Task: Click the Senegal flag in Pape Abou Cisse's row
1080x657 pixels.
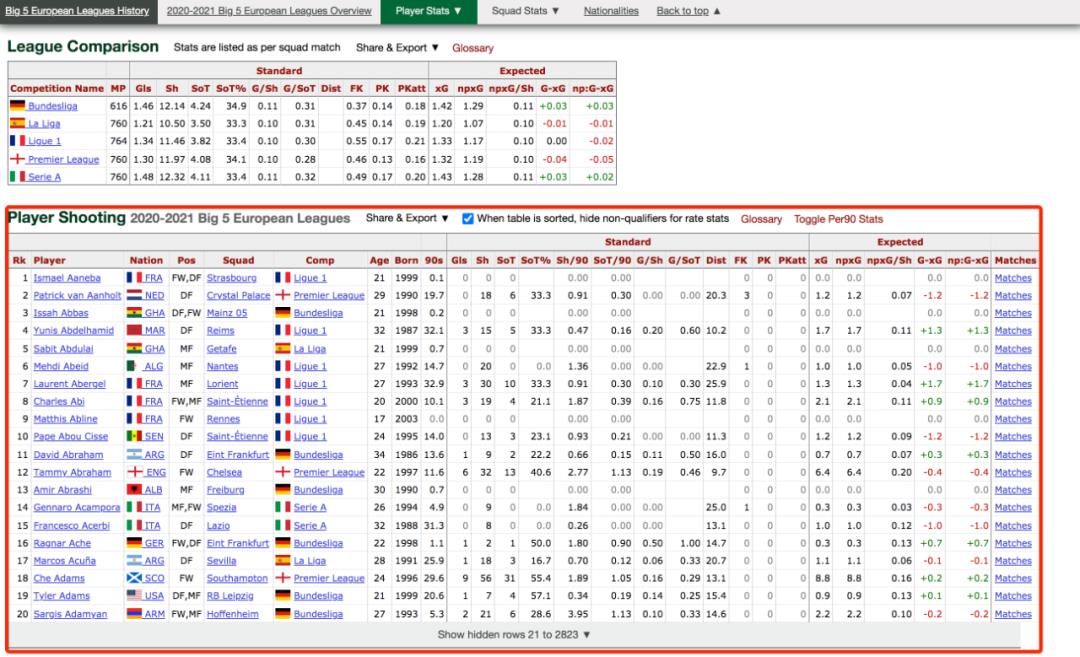Action: pyautogui.click(x=134, y=436)
